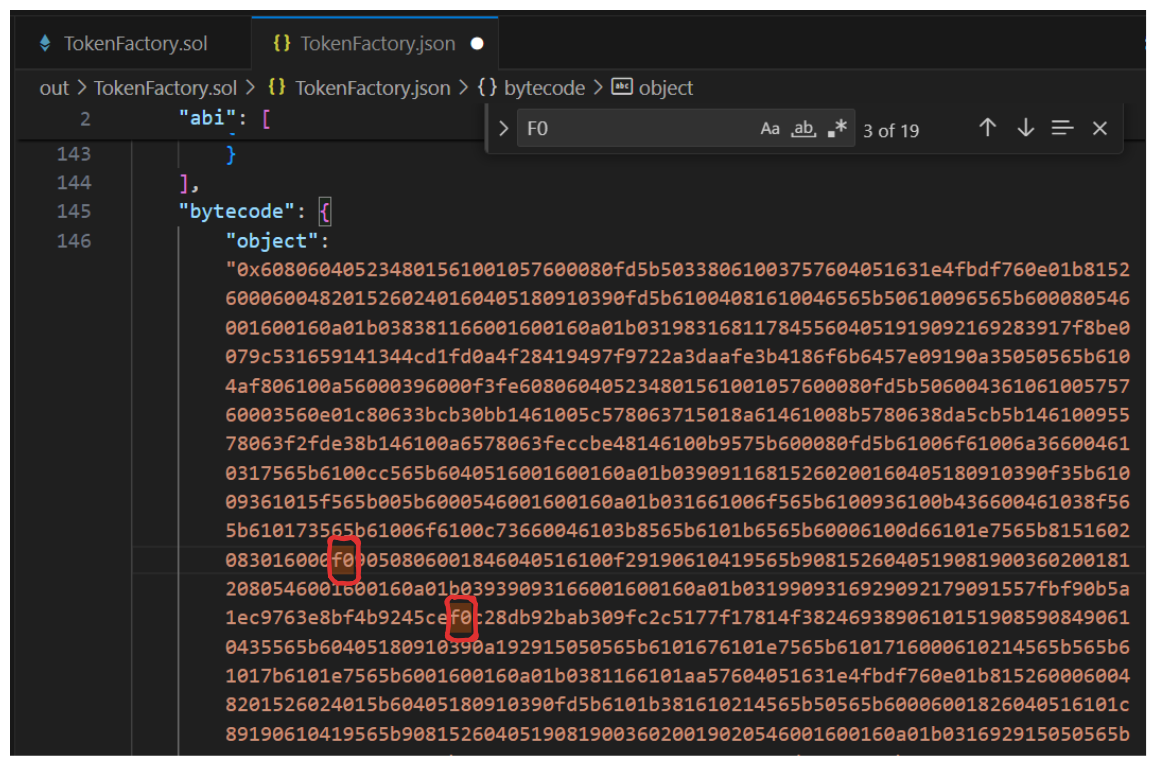Jump to next match arrow

pyautogui.click(x=1025, y=128)
